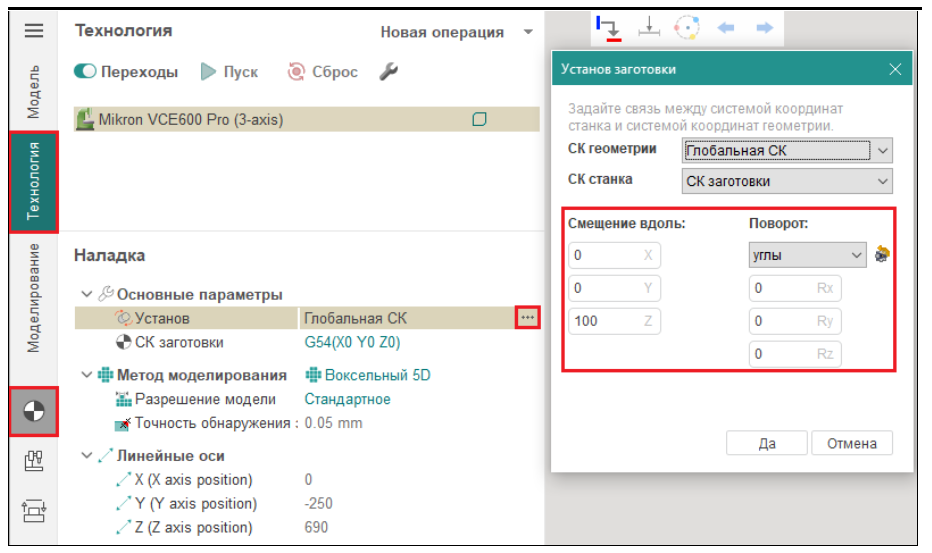Collapse the Линейные оси section
Viewport: 932px width, 553px height.
pos(86,456)
